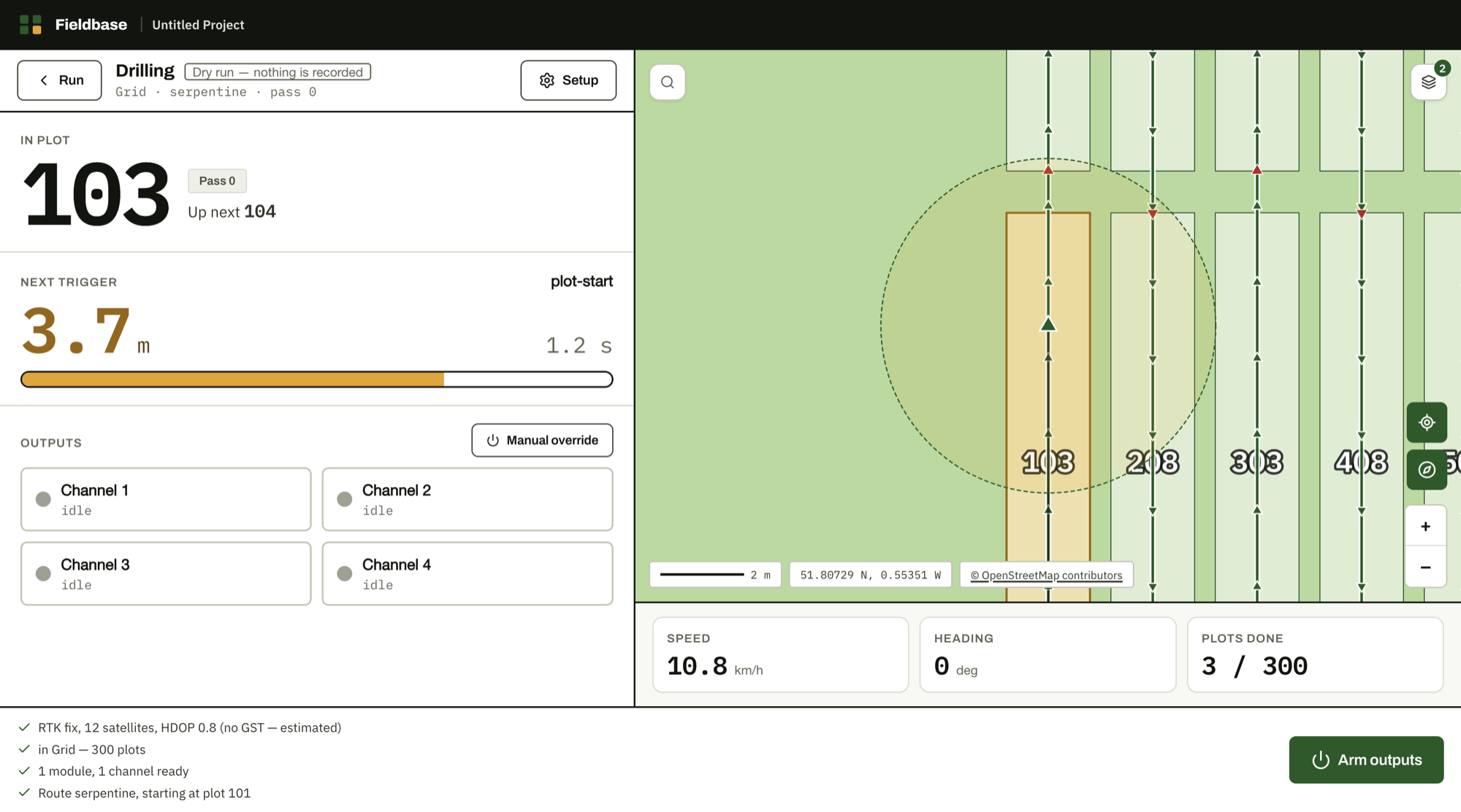Click the Fieldbase logo icon
The width and height of the screenshot is (1461, 812).
[x=31, y=25]
